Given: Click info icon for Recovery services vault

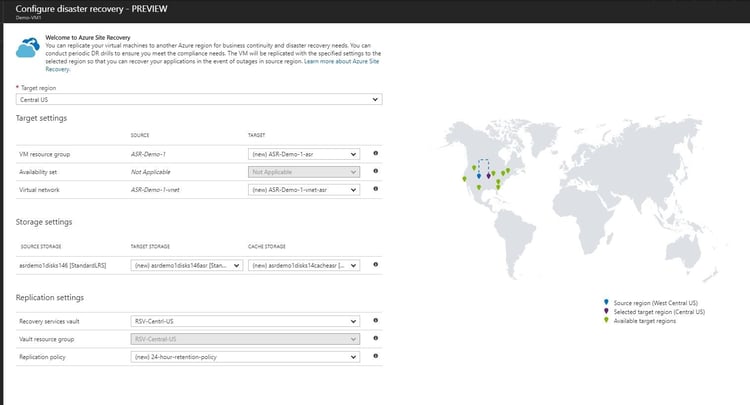Looking at the screenshot, I should (375, 320).
